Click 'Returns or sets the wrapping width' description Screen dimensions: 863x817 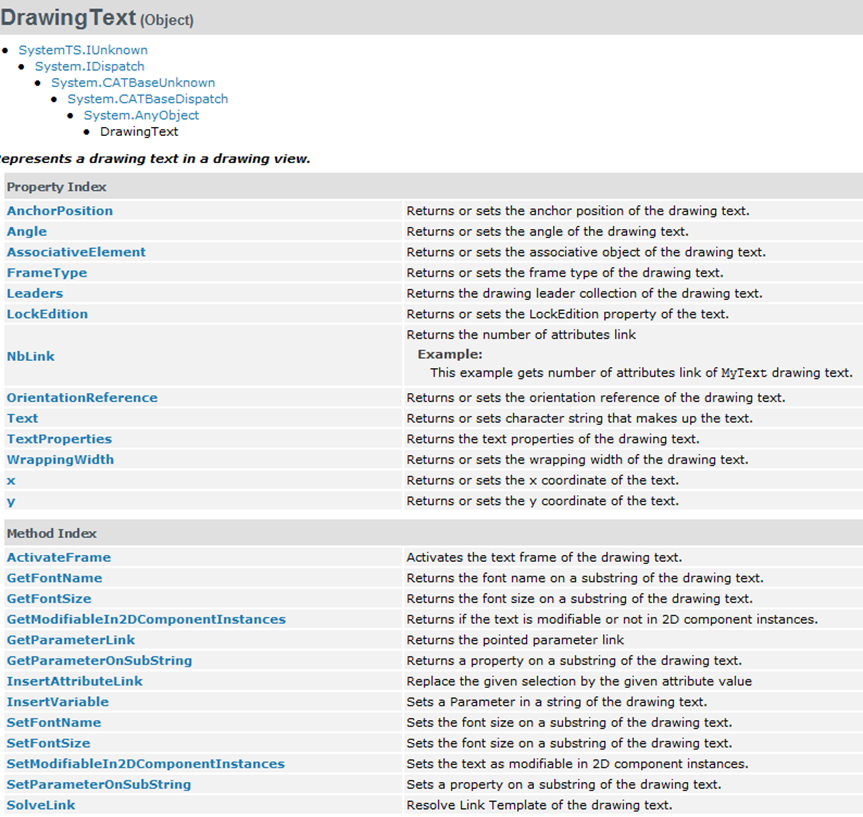point(577,460)
